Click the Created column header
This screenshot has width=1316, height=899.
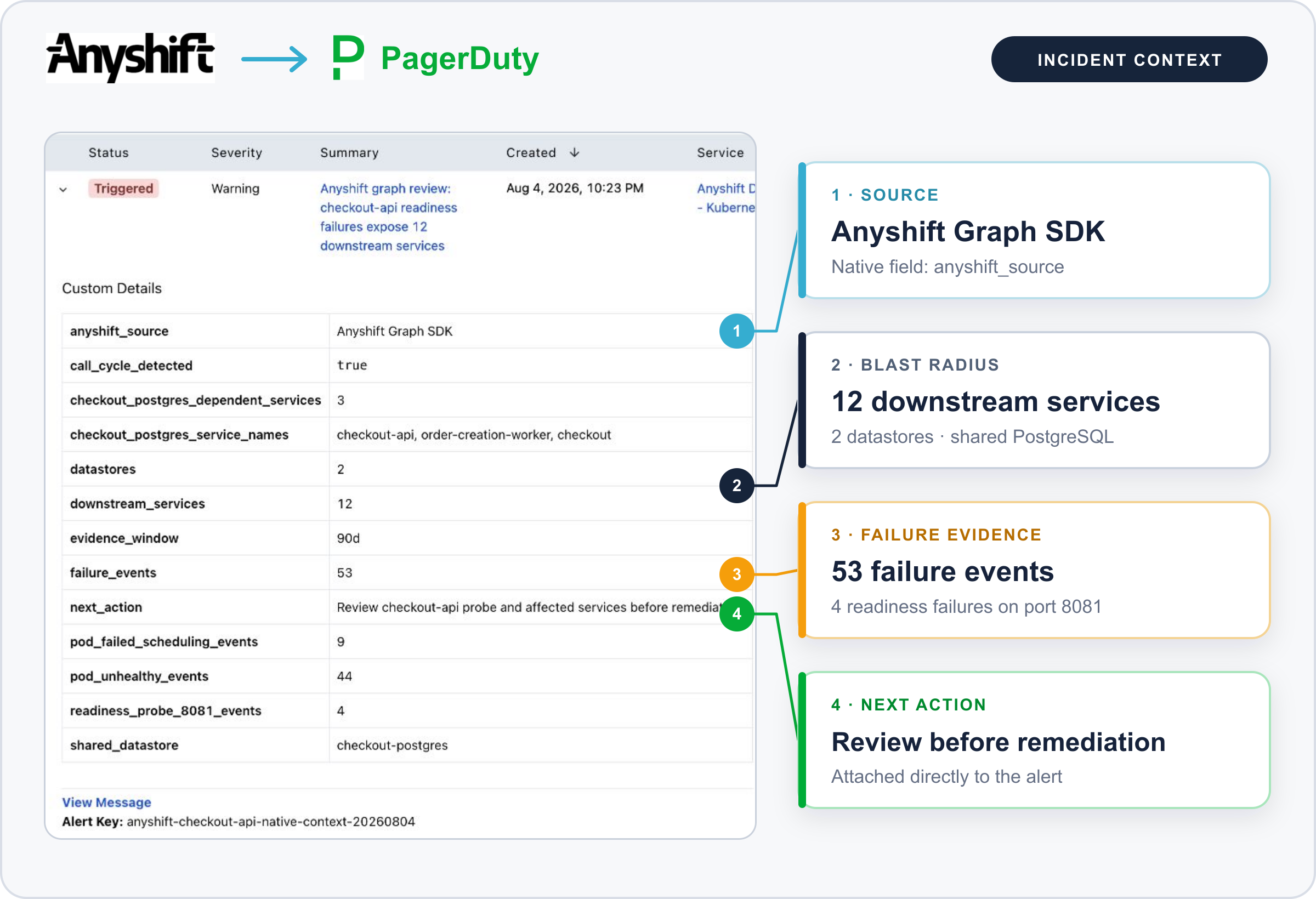(x=531, y=153)
